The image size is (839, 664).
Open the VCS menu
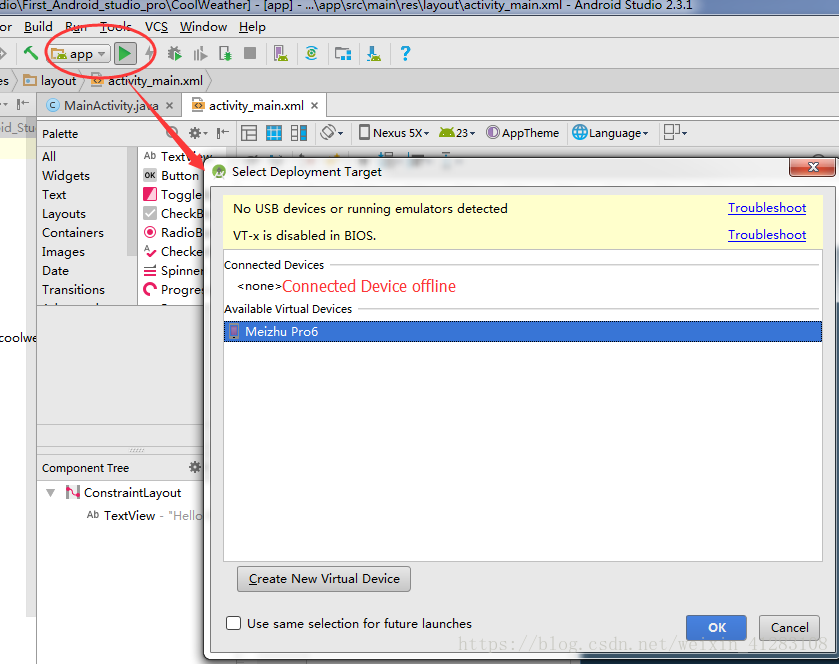(156, 27)
